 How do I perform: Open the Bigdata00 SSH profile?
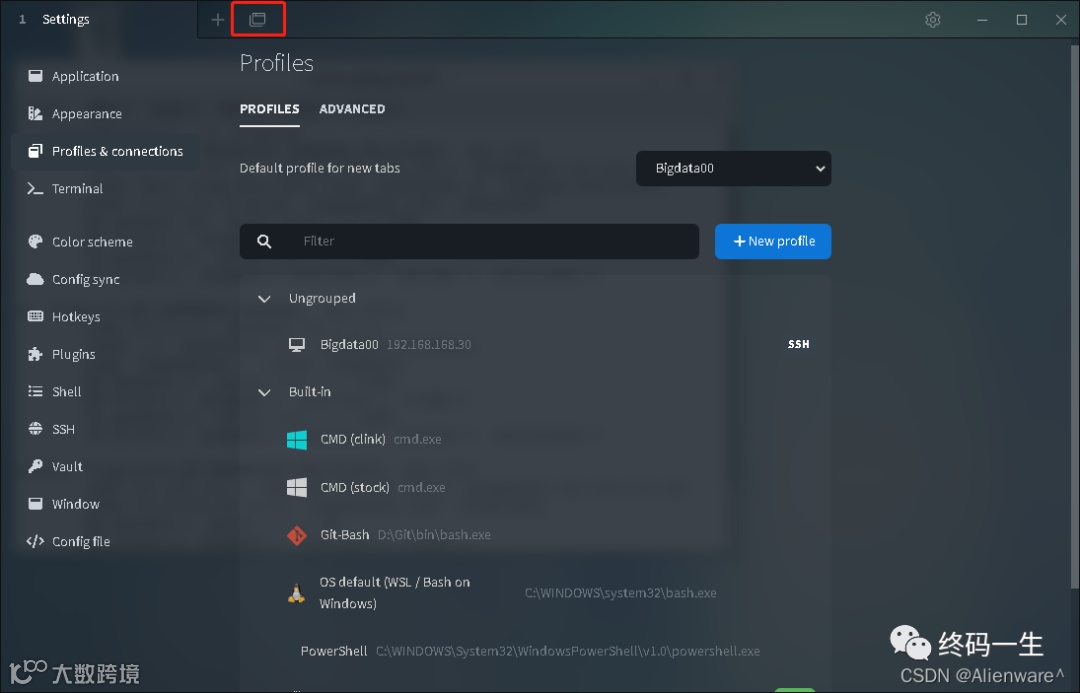pos(535,344)
